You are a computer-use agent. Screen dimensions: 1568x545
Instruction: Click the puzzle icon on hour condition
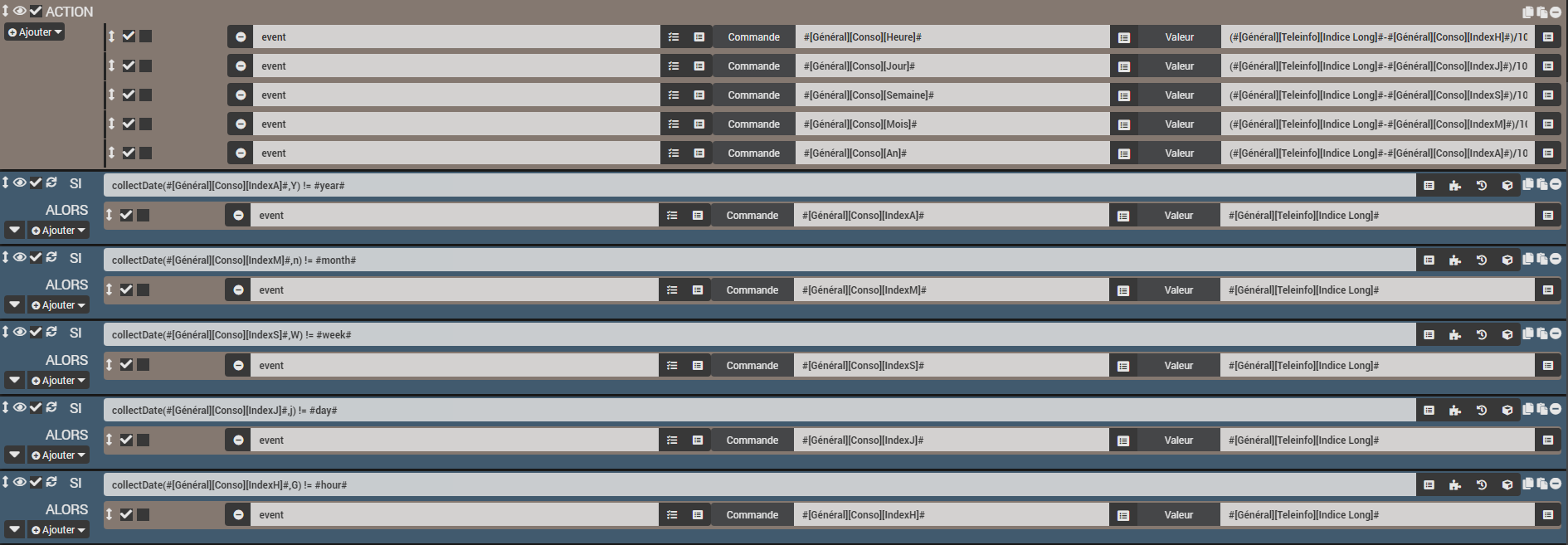coord(1455,484)
